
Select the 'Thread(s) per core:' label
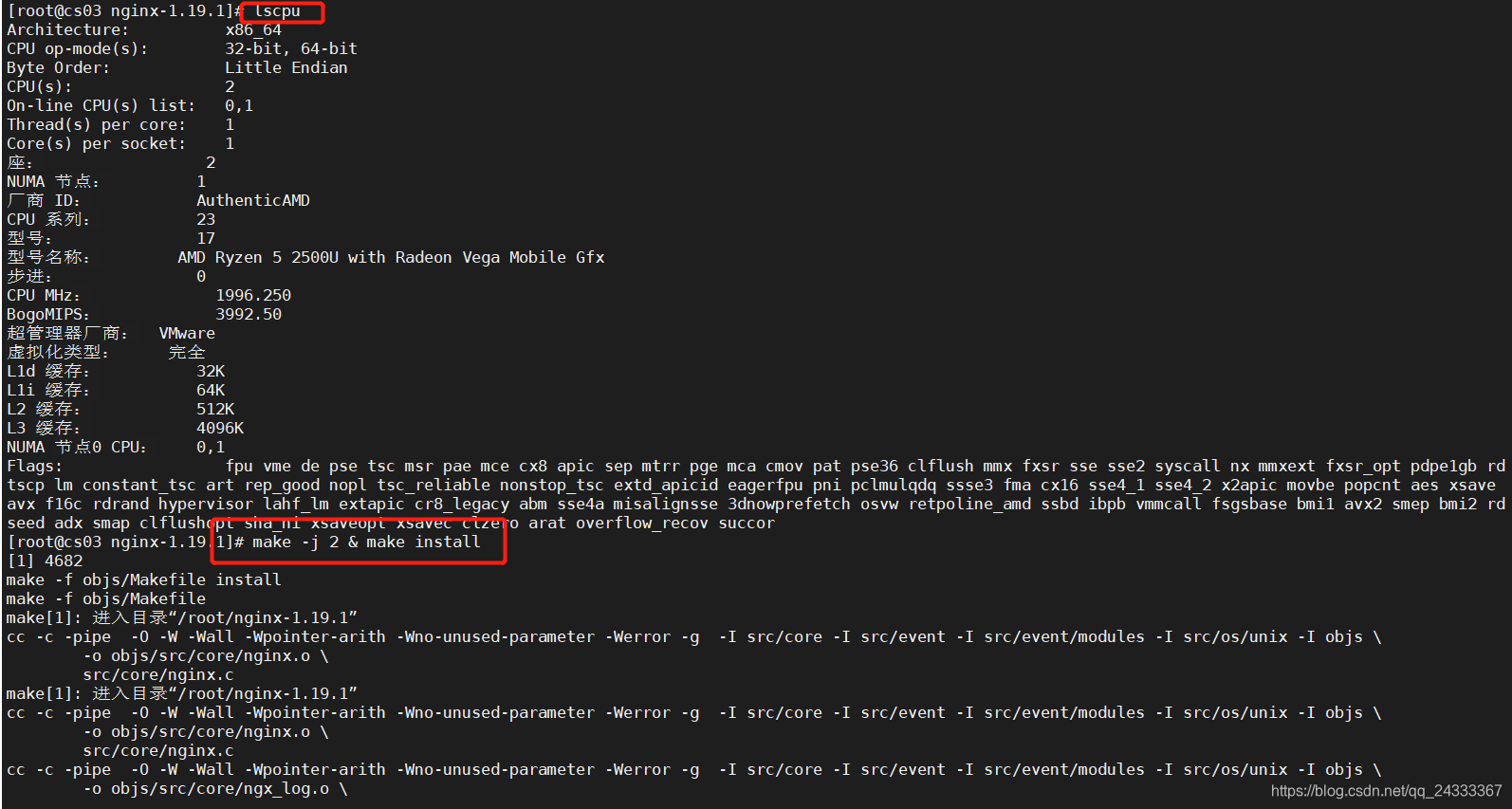click(x=96, y=125)
